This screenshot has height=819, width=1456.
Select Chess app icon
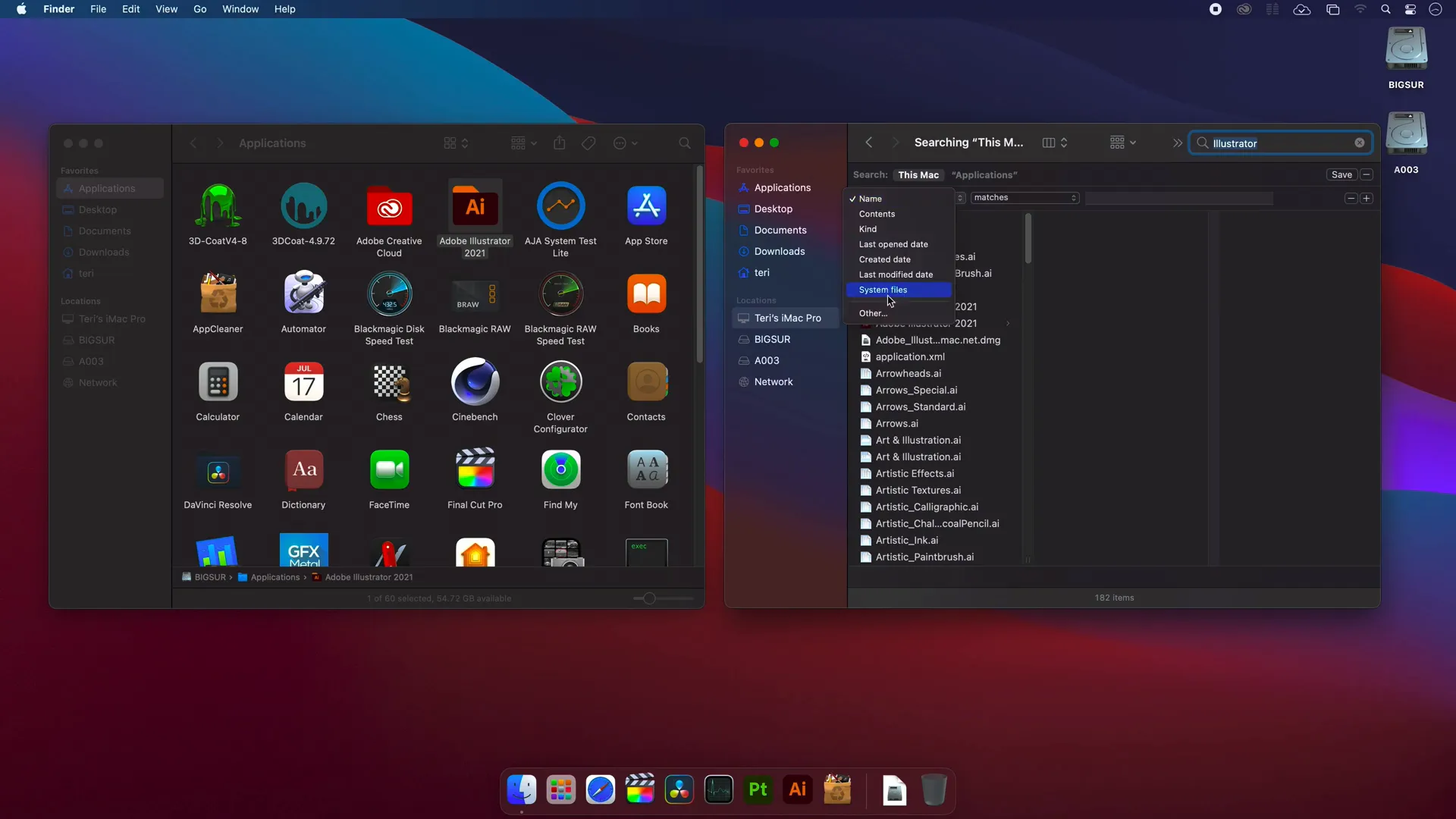pos(389,382)
